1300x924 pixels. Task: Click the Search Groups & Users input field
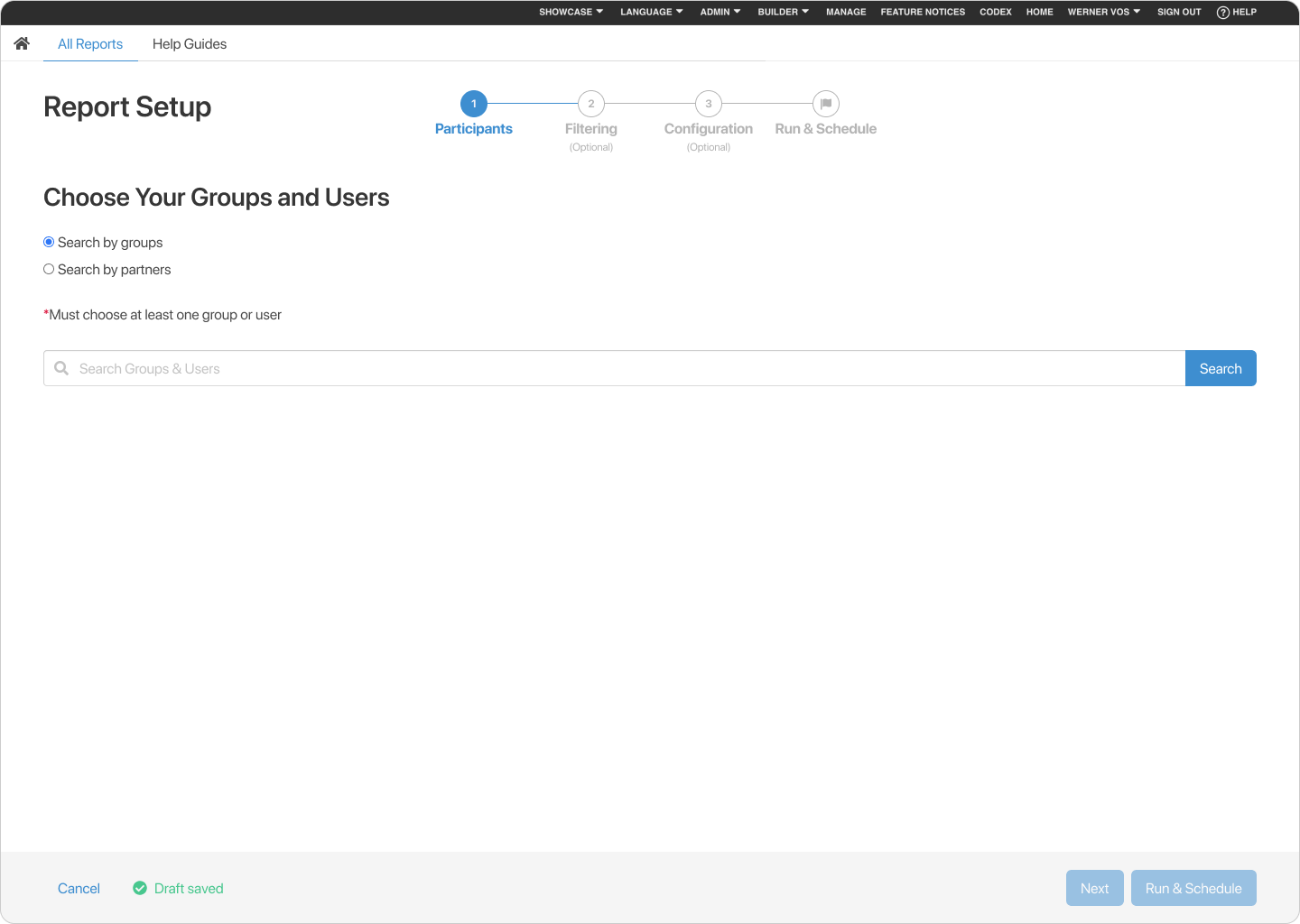(x=361, y=368)
